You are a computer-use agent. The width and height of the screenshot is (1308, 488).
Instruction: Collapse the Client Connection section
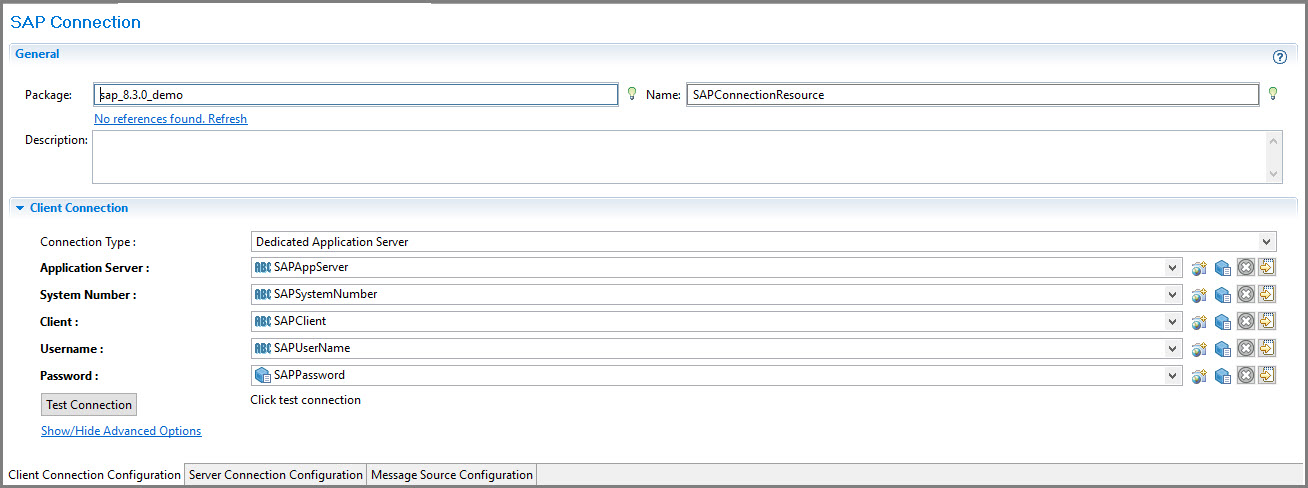pyautogui.click(x=20, y=208)
